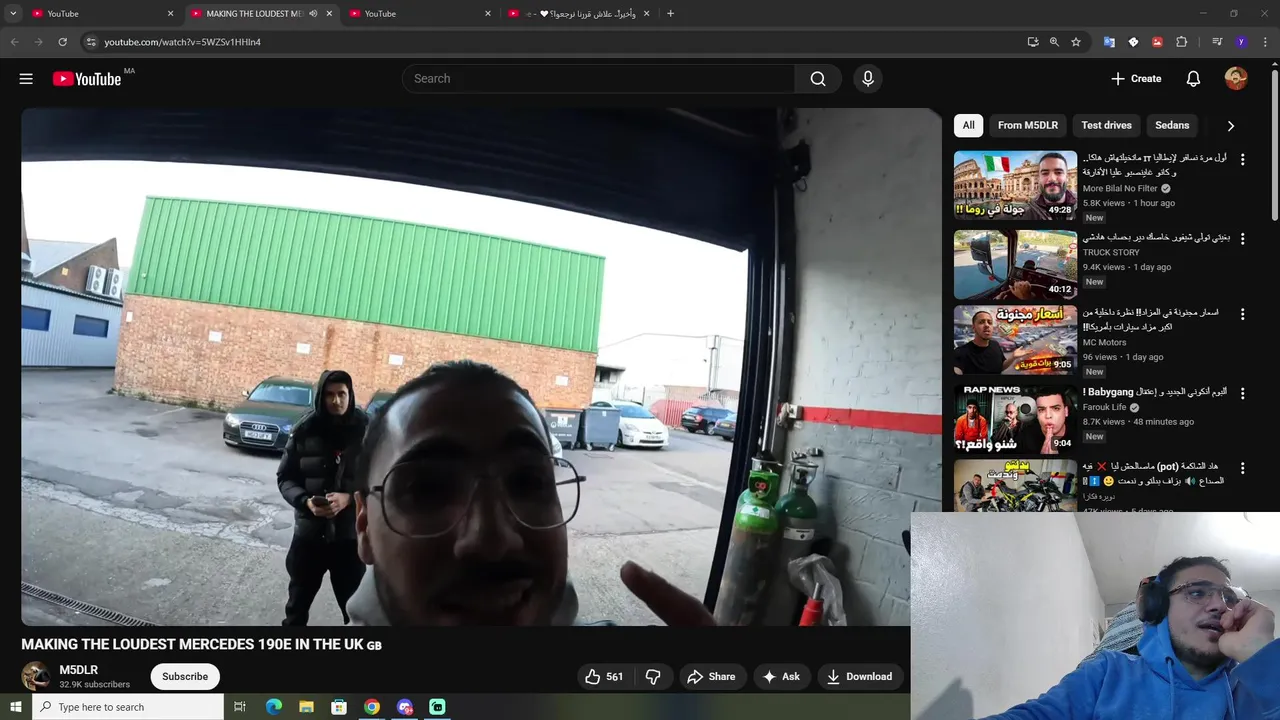The height and width of the screenshot is (720, 1280).
Task: Switch to Chrome on taskbar
Action: (372, 707)
